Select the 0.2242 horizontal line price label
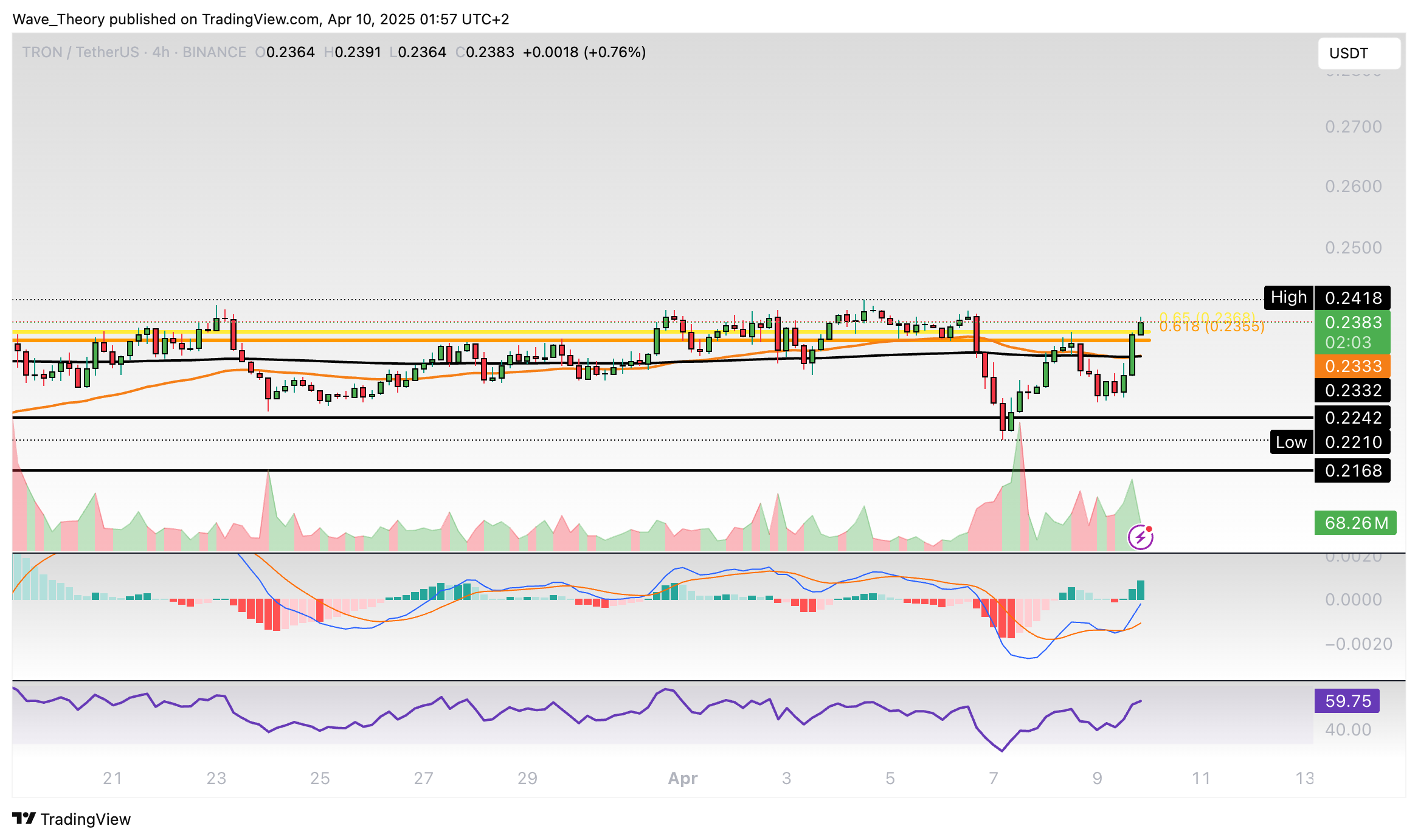The width and height of the screenshot is (1418, 840). (1352, 418)
